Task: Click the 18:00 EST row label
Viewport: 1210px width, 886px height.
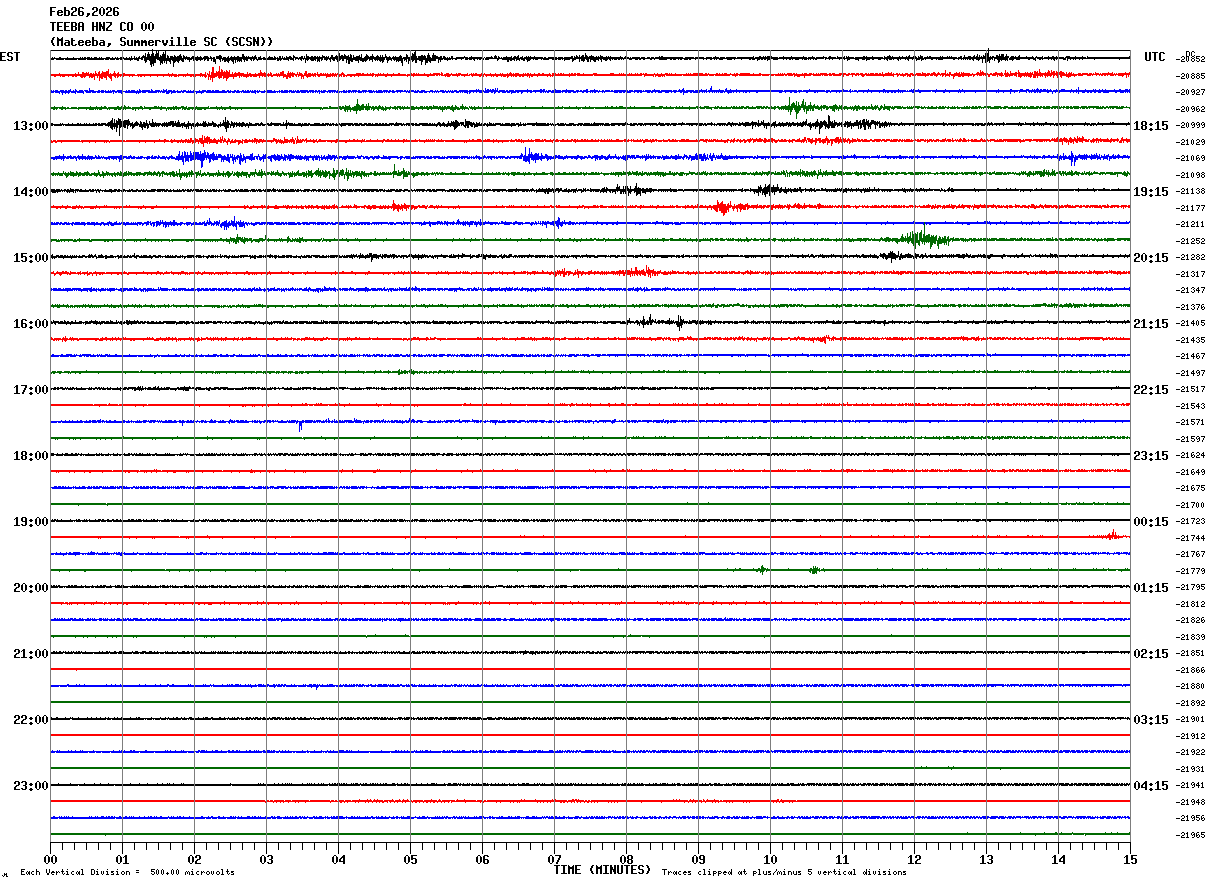Action: point(31,456)
